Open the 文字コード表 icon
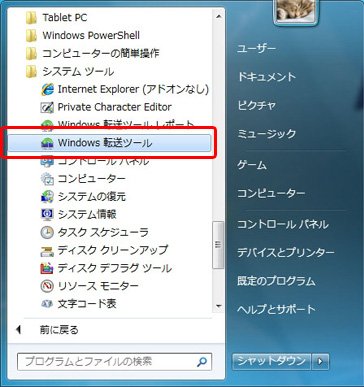 [x=47, y=304]
